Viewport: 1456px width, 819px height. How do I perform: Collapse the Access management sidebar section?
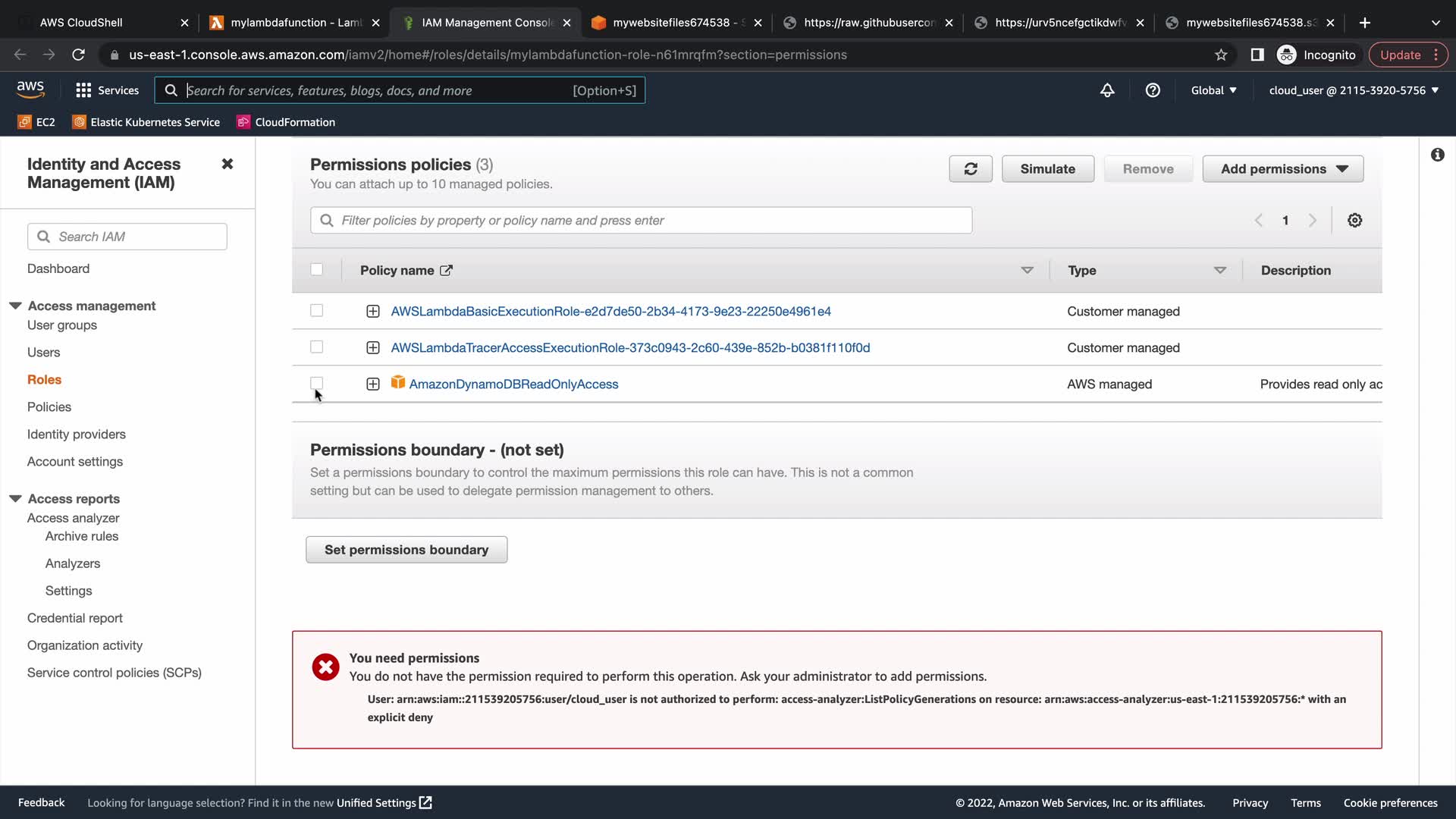15,306
